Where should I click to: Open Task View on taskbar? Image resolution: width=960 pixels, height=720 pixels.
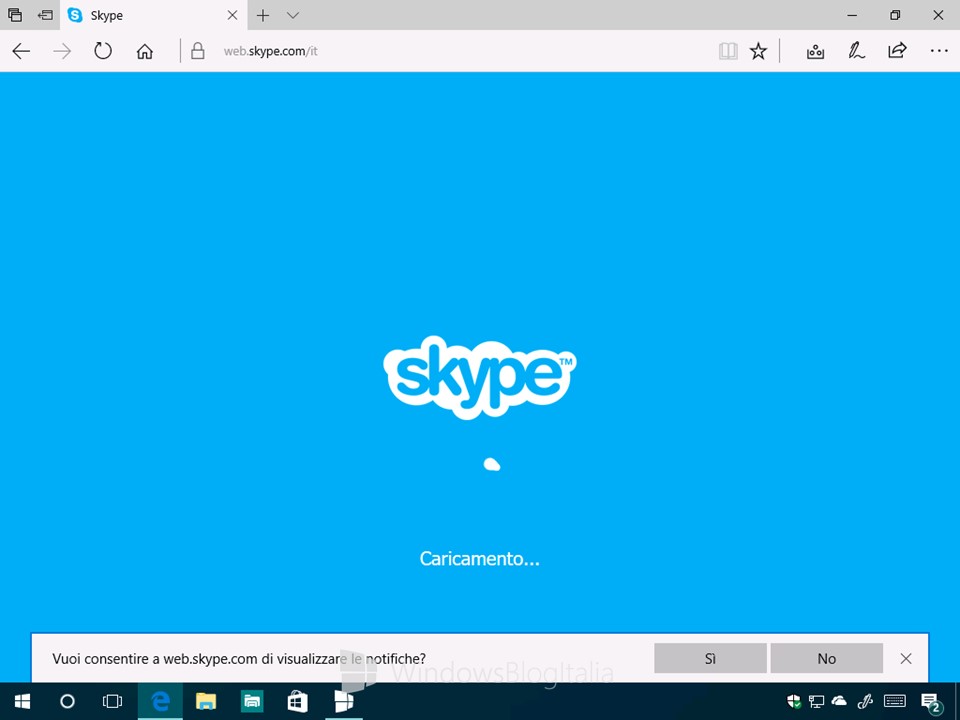coord(113,701)
